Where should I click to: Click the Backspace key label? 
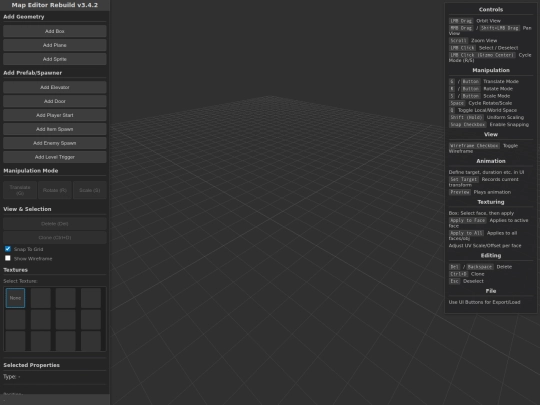tap(480, 267)
